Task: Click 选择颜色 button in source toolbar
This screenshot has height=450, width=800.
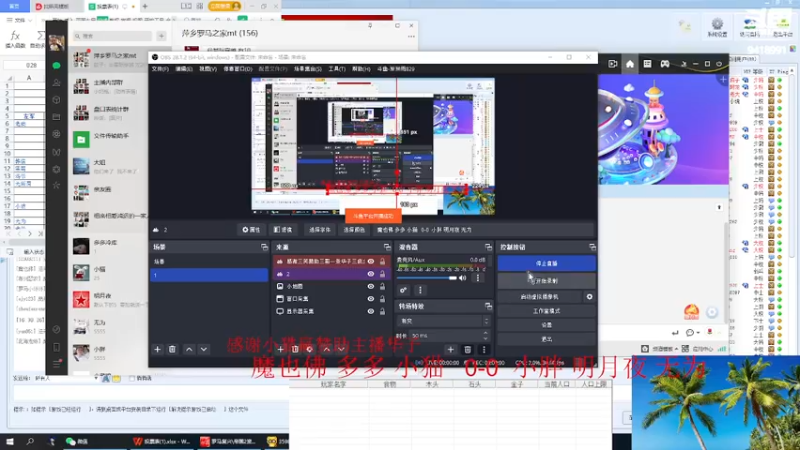Action: pyautogui.click(x=354, y=230)
